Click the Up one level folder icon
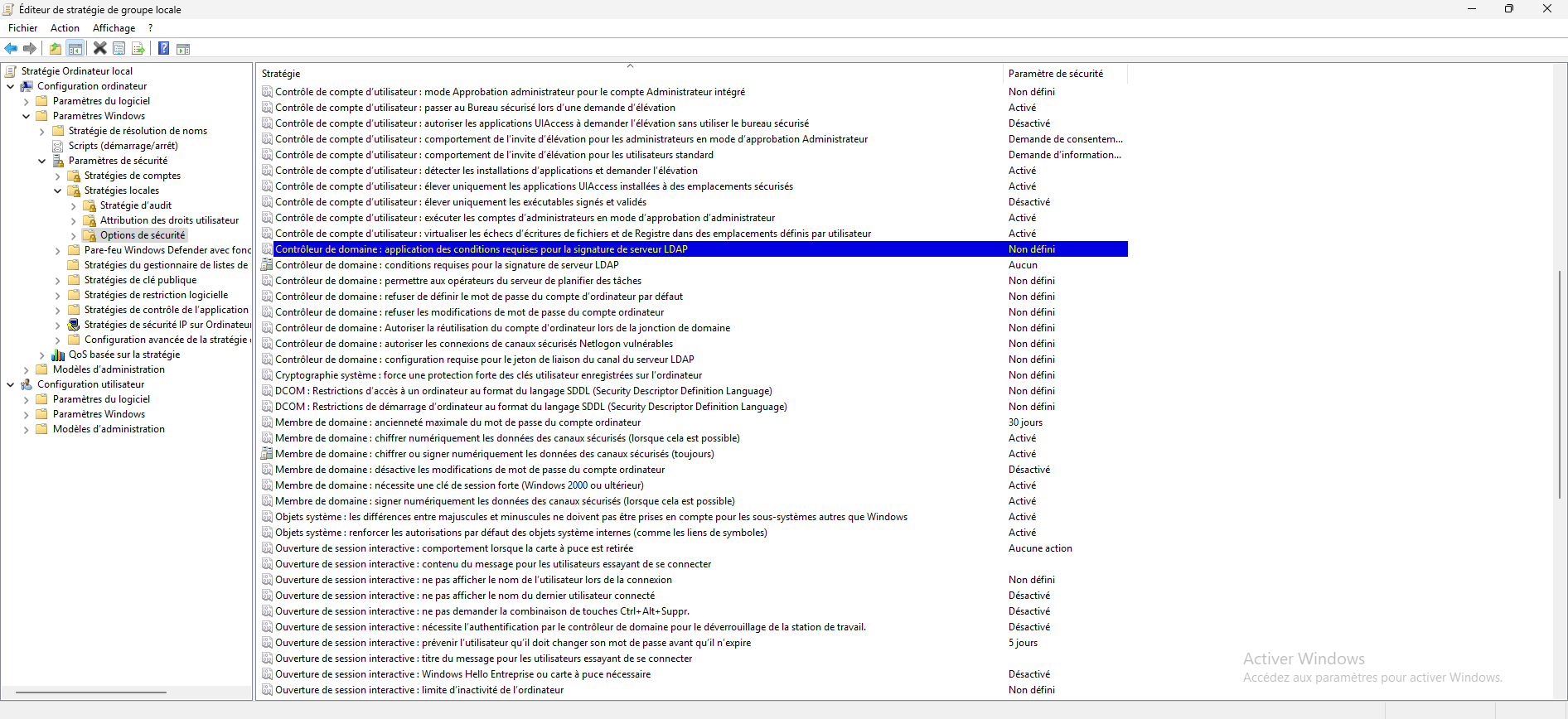 (56, 49)
